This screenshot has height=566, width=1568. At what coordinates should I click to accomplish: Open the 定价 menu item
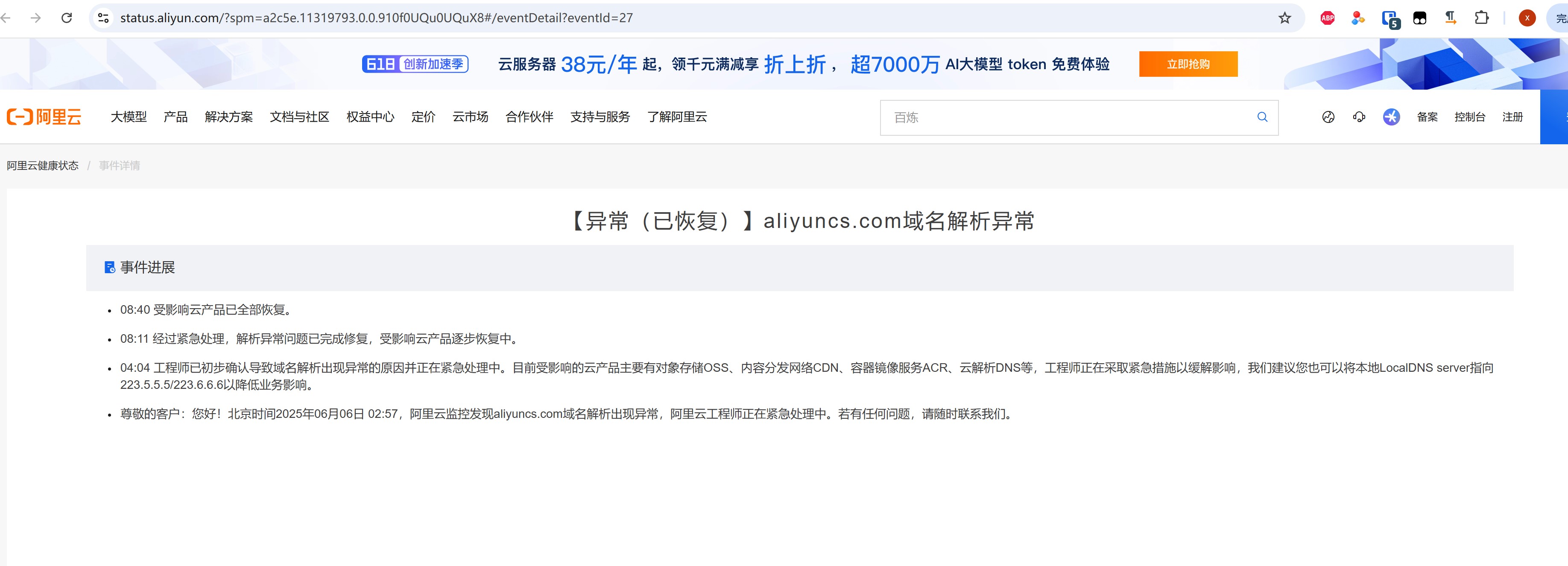tap(423, 117)
